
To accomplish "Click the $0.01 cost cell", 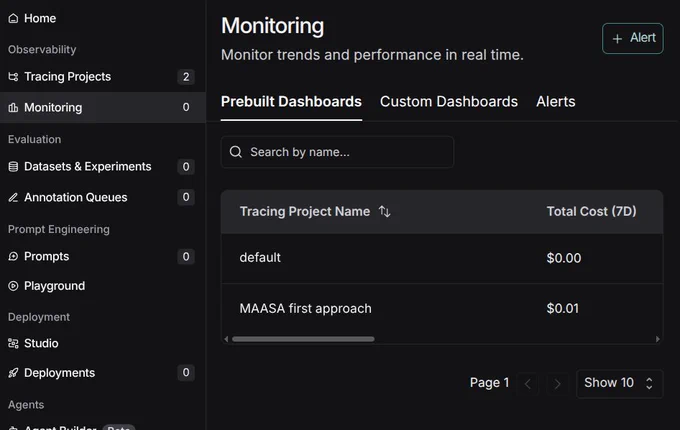I will 562,308.
